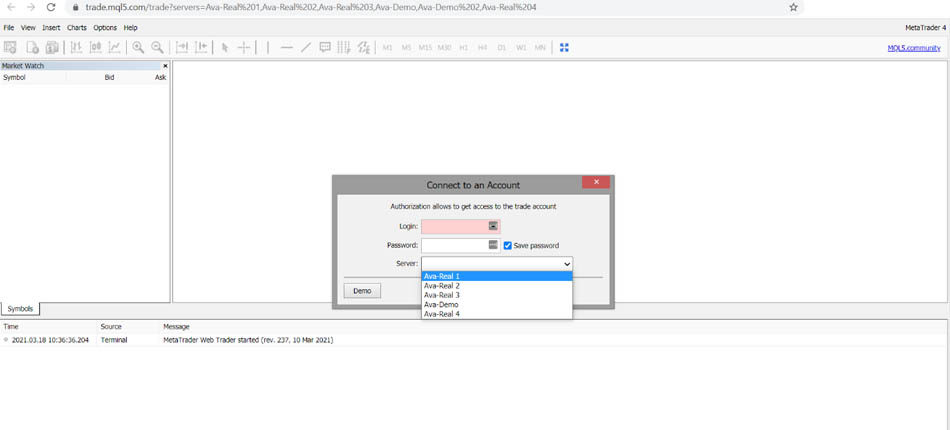Set timeframe to M30
The width and height of the screenshot is (950, 430).
click(x=445, y=47)
